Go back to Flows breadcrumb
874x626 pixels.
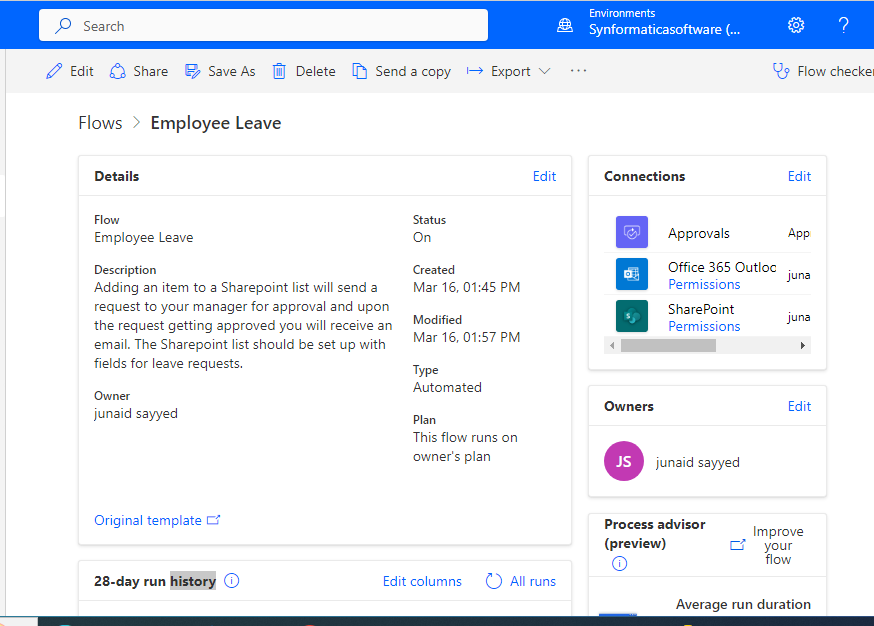[100, 123]
